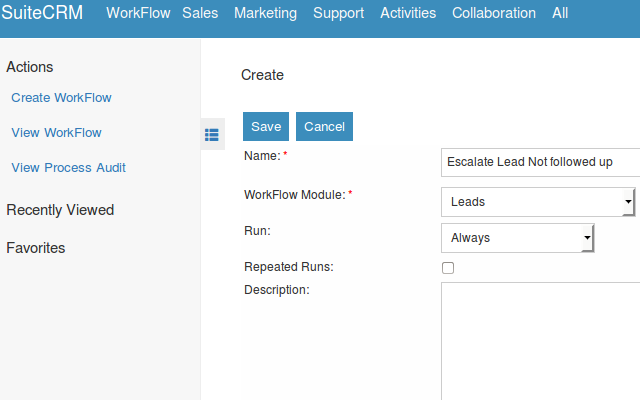Click the sidebar list toggle icon
The height and width of the screenshot is (400, 640).
(x=212, y=135)
